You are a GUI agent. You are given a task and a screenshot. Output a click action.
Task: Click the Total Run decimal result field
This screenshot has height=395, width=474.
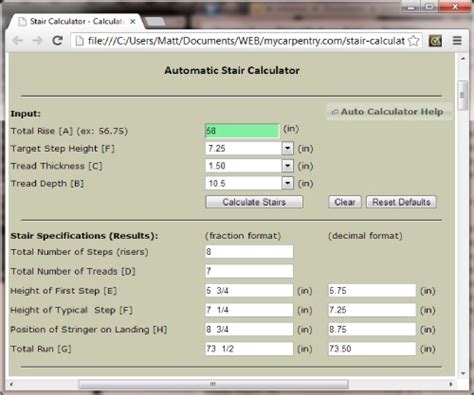pos(372,349)
